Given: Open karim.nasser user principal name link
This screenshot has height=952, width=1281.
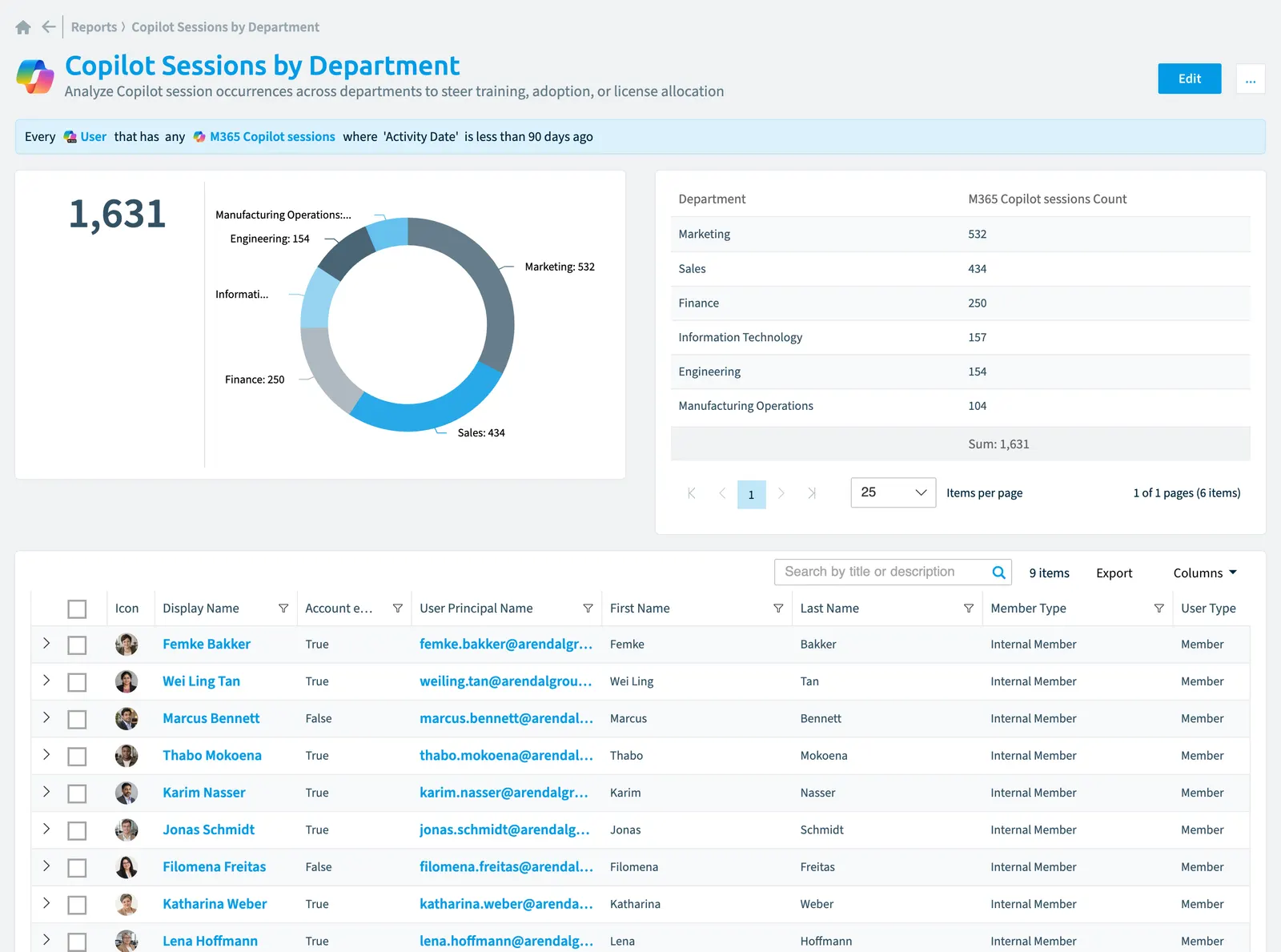Looking at the screenshot, I should tap(504, 793).
